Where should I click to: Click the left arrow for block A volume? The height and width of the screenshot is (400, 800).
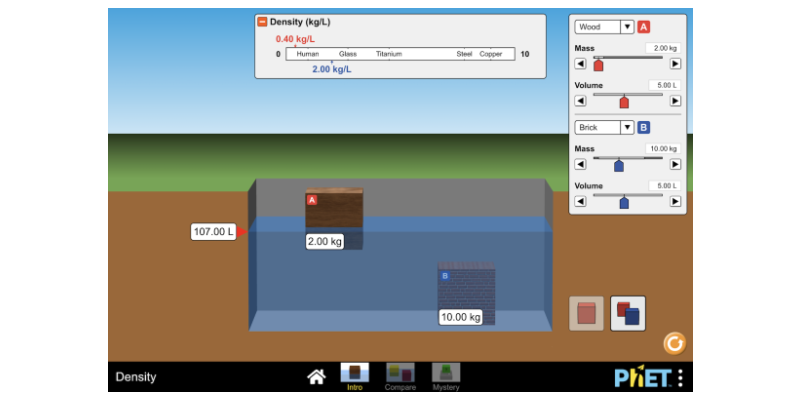tap(580, 101)
